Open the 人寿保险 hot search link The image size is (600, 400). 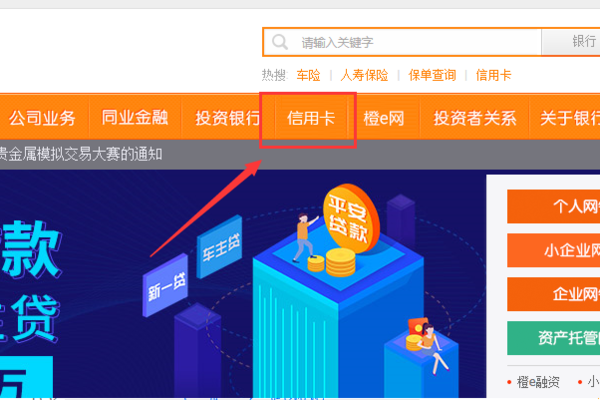tap(364, 75)
